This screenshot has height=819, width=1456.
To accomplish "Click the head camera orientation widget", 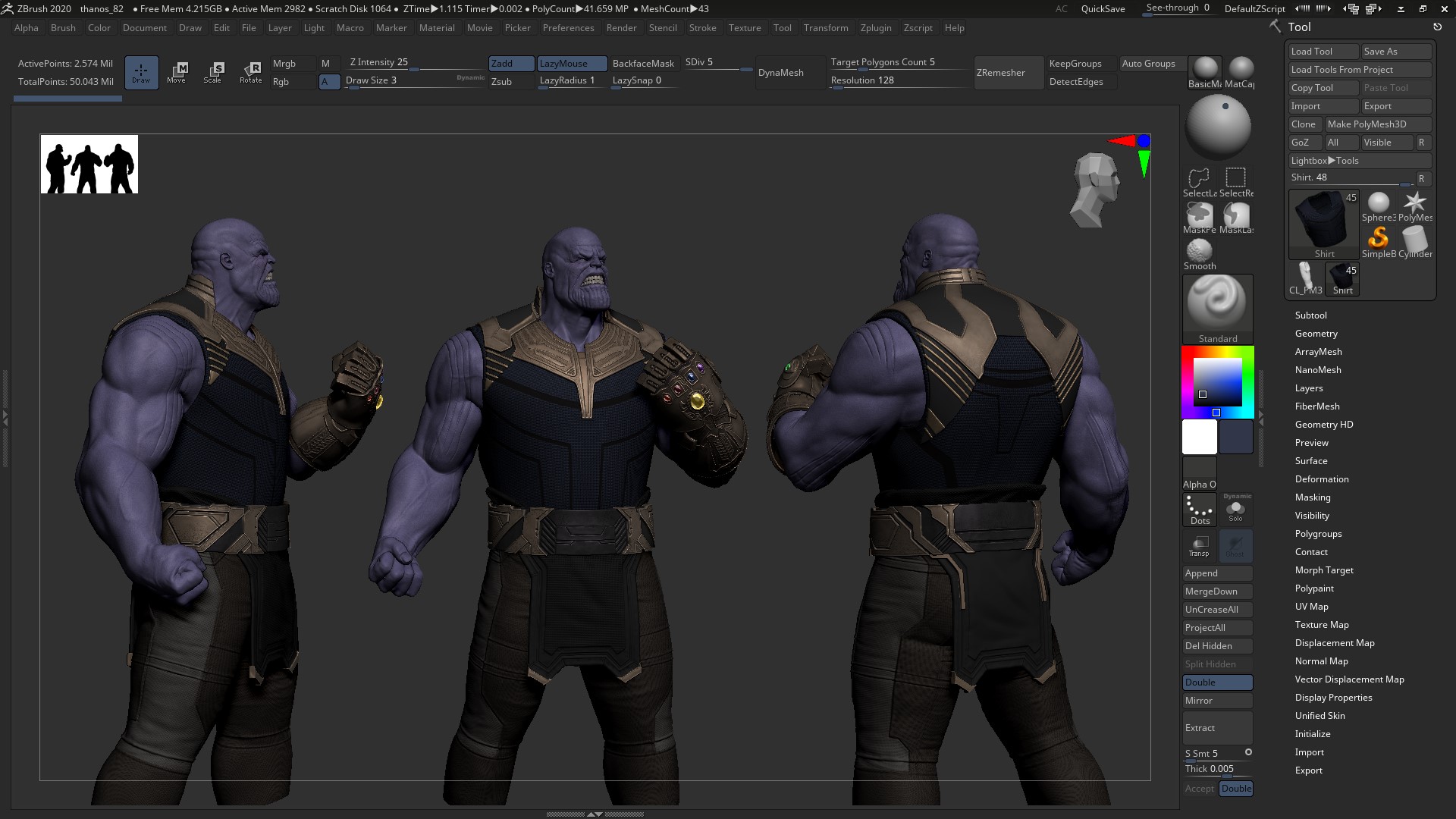I will (x=1094, y=190).
